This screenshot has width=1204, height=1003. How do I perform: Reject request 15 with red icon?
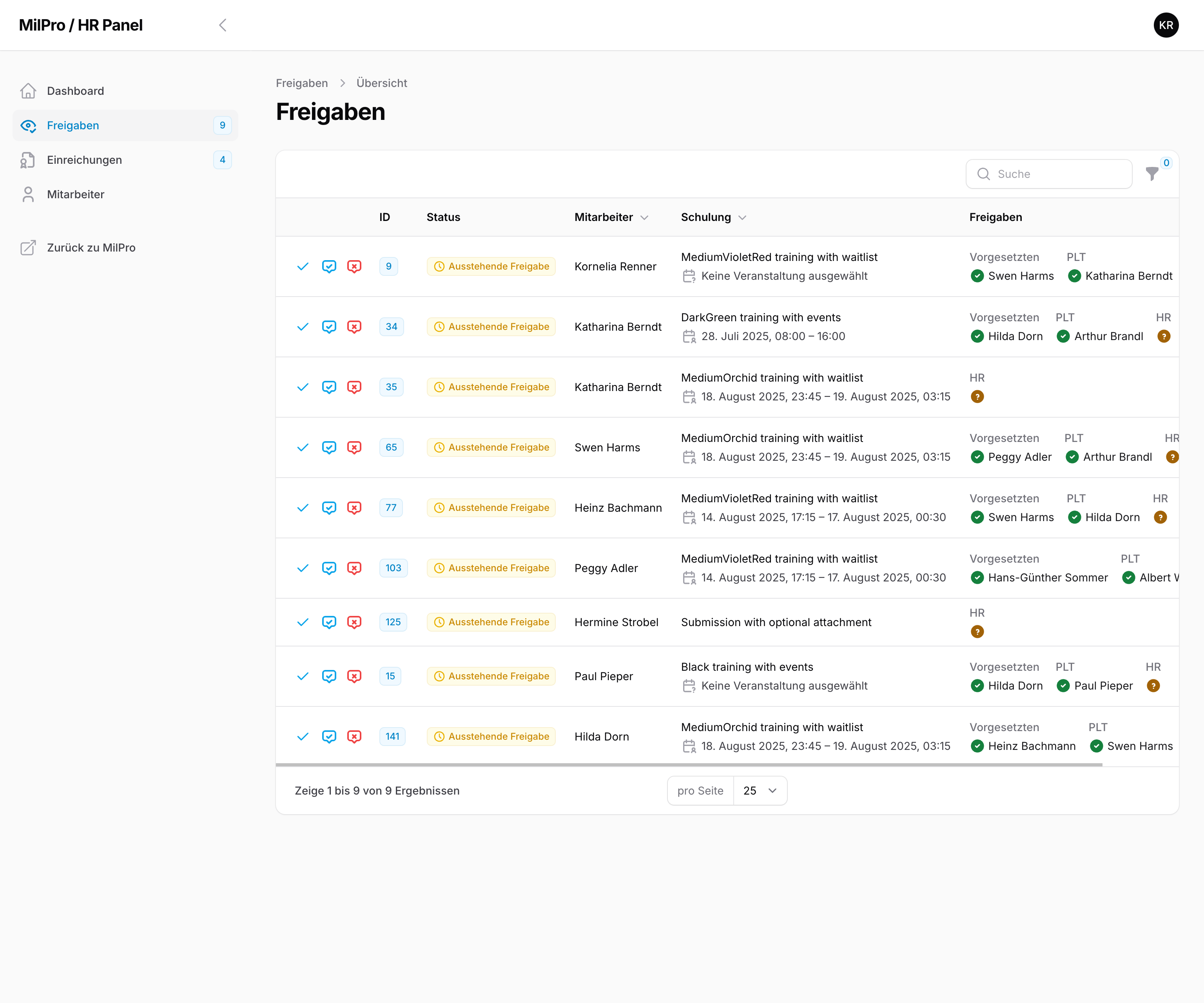pos(354,676)
